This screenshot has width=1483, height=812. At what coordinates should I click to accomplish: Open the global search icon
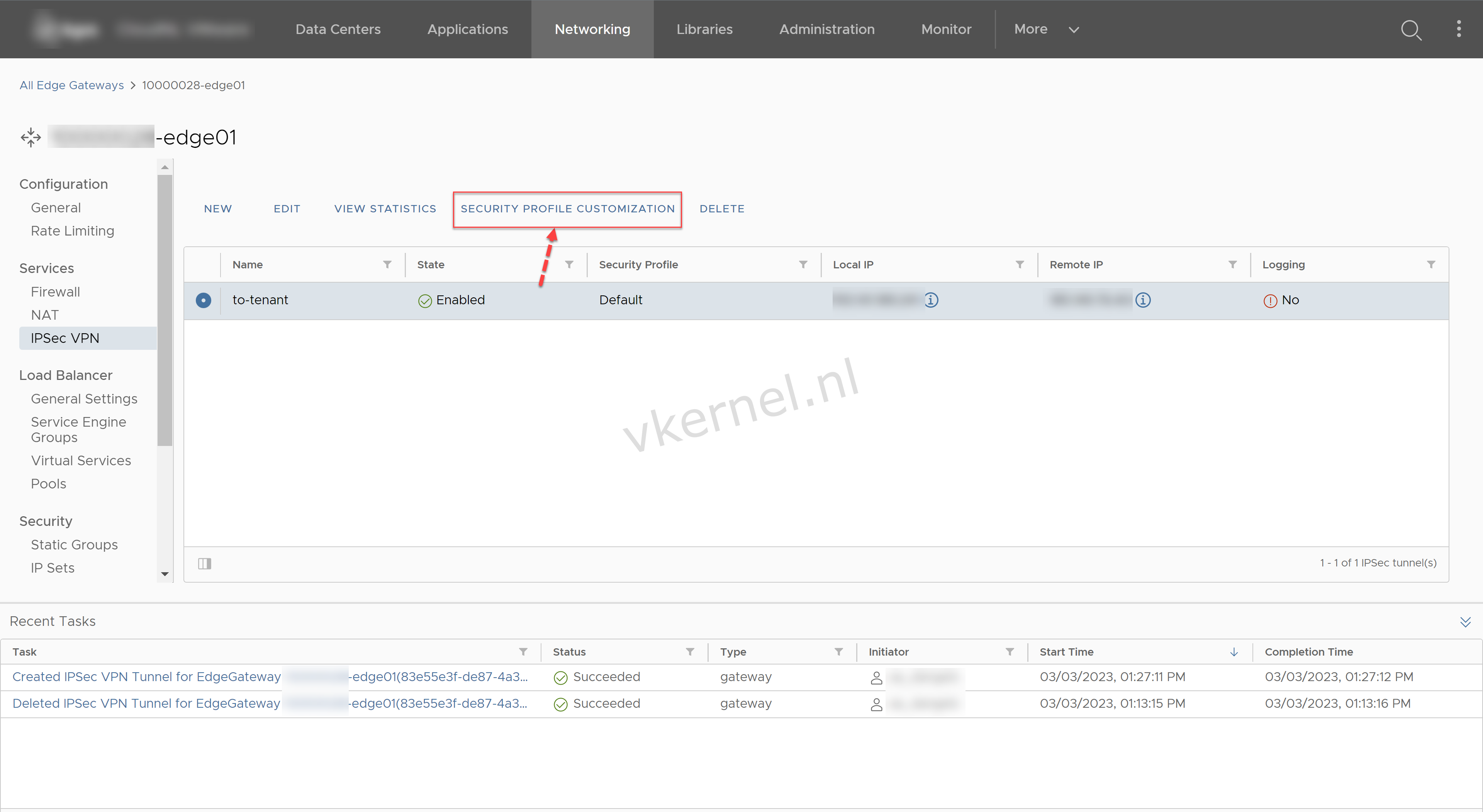(x=1412, y=30)
